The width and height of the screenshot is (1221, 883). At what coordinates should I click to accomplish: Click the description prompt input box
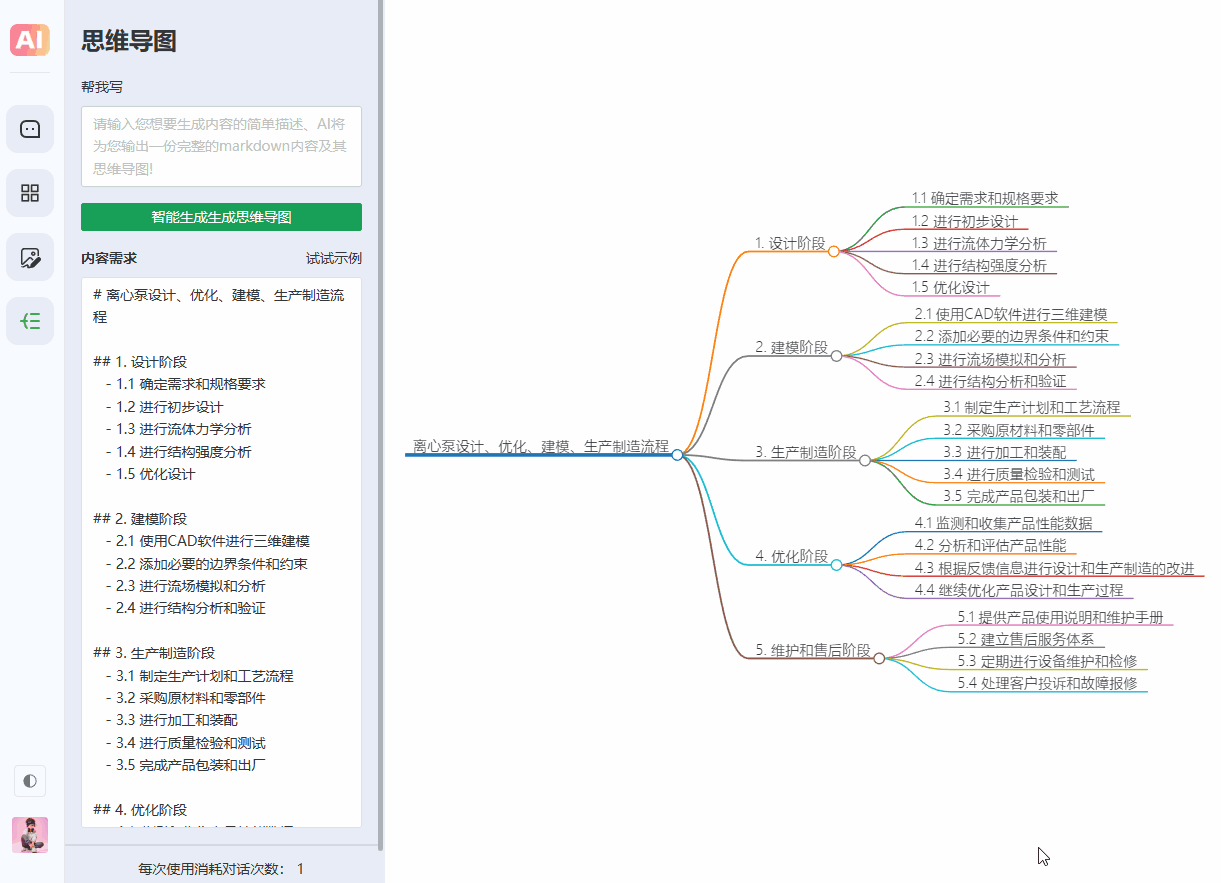(221, 146)
